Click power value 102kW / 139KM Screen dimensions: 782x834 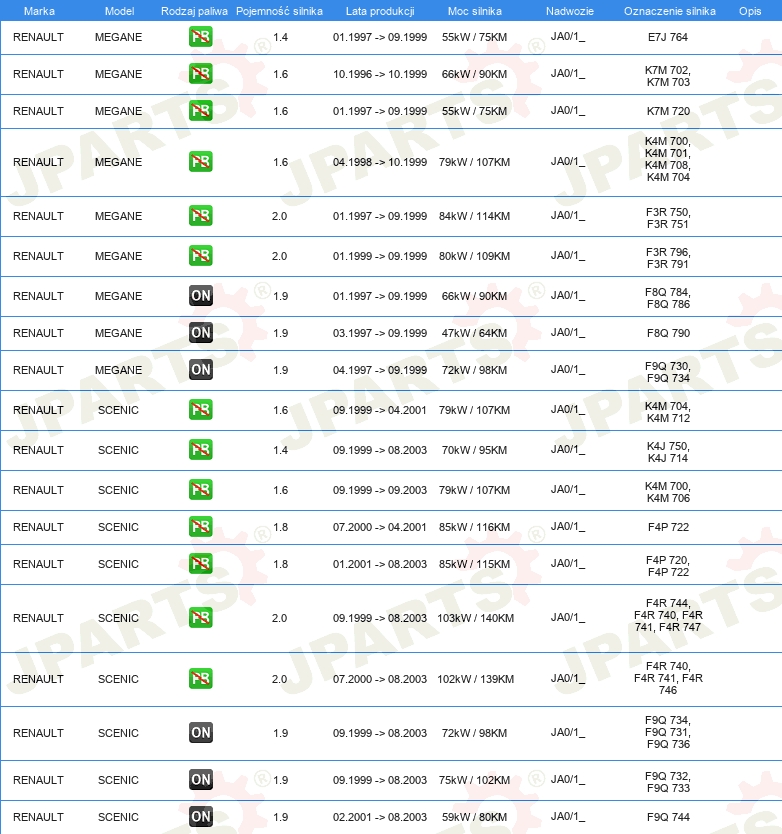point(475,680)
